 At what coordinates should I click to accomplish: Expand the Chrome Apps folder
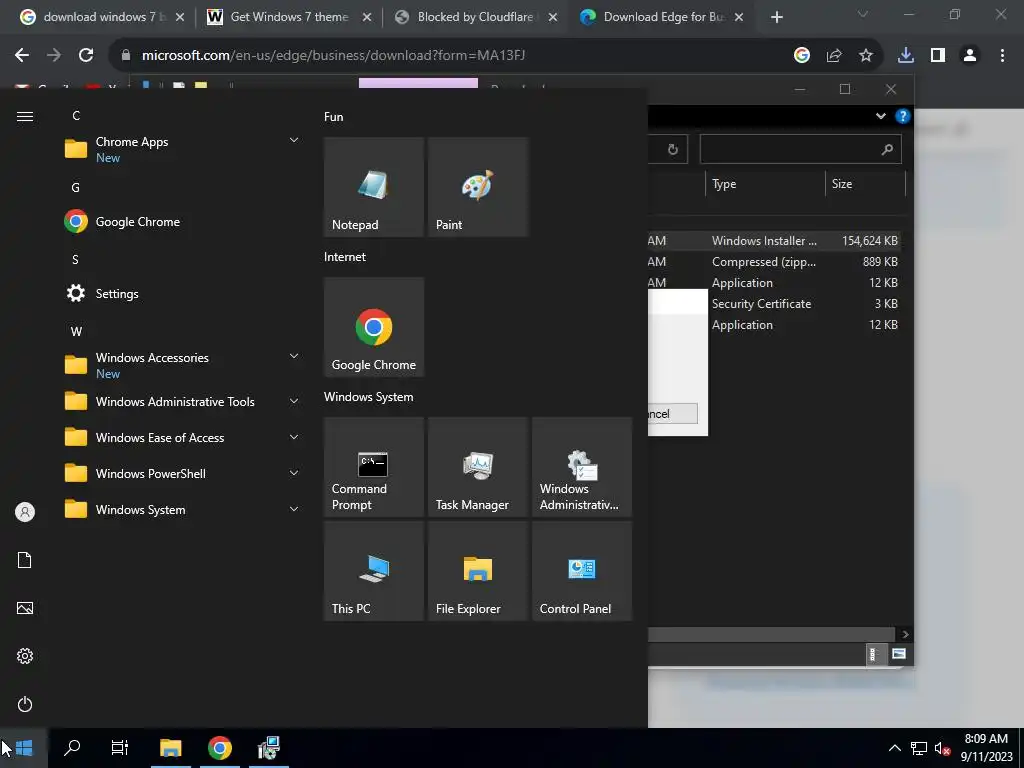click(294, 140)
